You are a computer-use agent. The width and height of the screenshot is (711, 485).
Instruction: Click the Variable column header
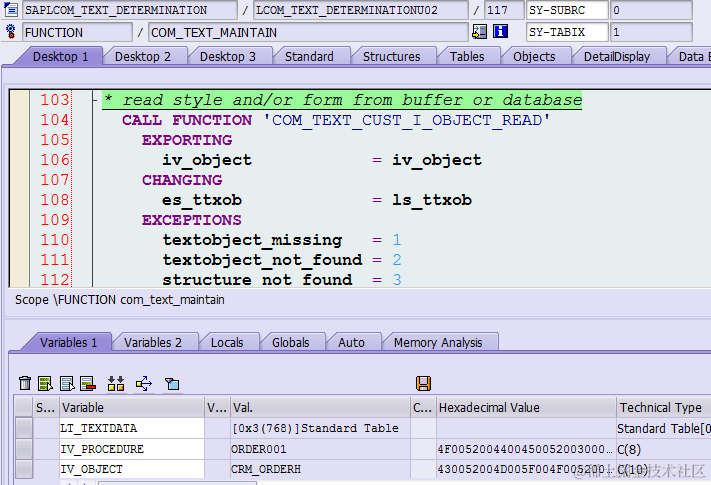[131, 407]
